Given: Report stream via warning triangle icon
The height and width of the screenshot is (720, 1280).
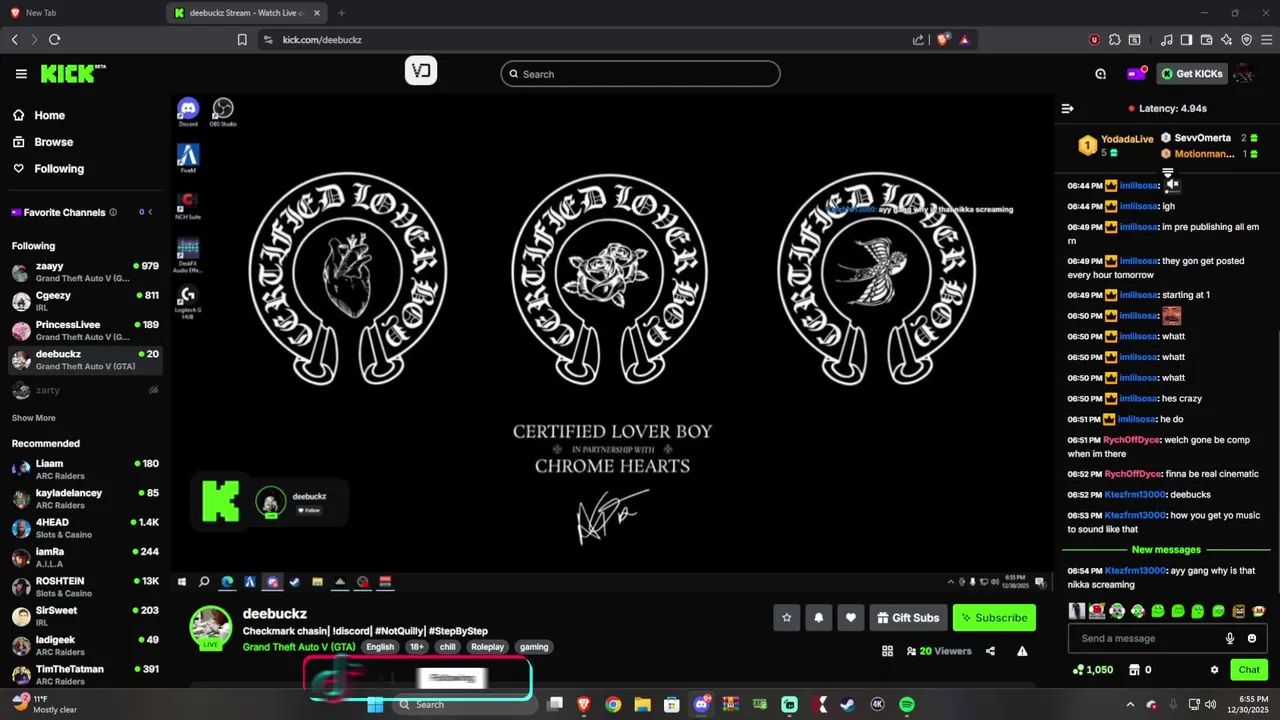Looking at the screenshot, I should [x=1022, y=651].
